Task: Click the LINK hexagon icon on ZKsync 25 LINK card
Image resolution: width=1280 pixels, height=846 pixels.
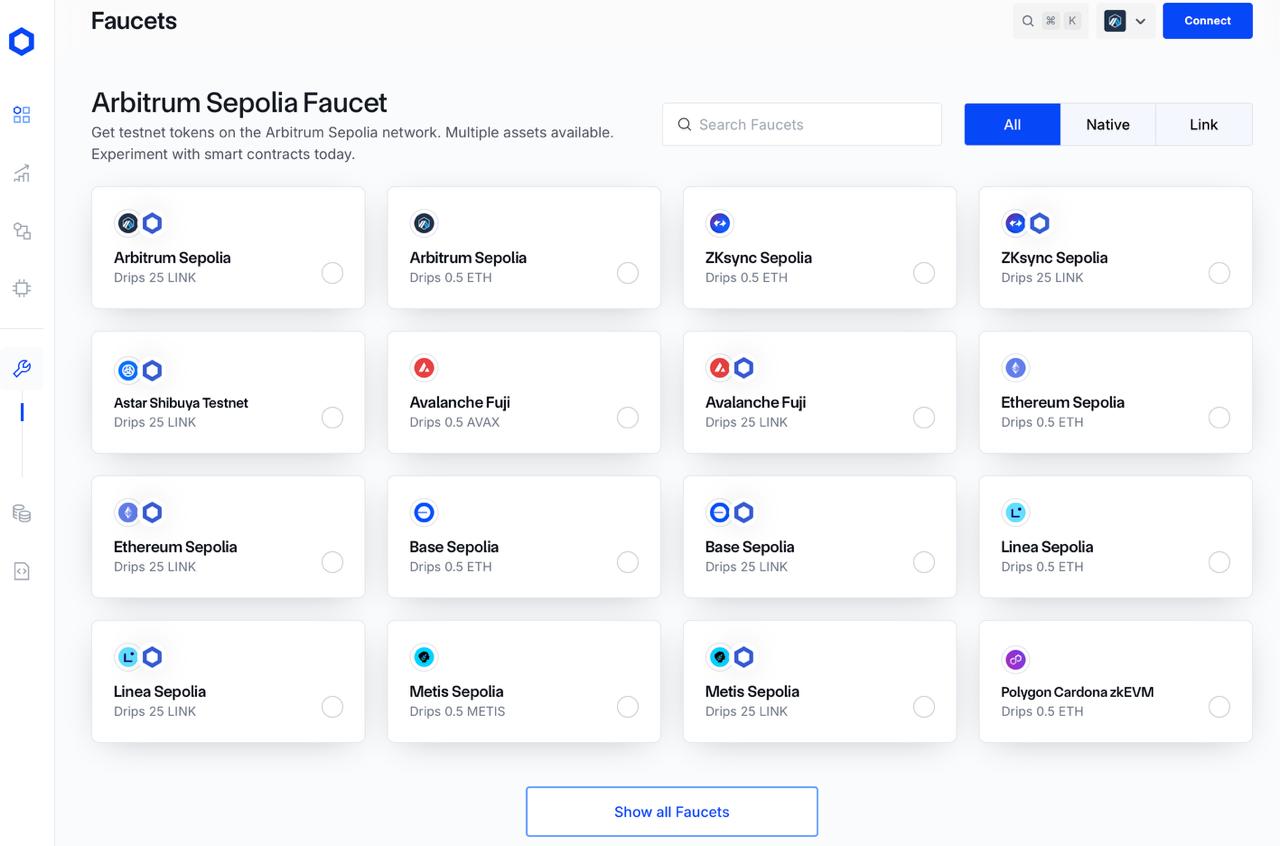Action: [1040, 223]
